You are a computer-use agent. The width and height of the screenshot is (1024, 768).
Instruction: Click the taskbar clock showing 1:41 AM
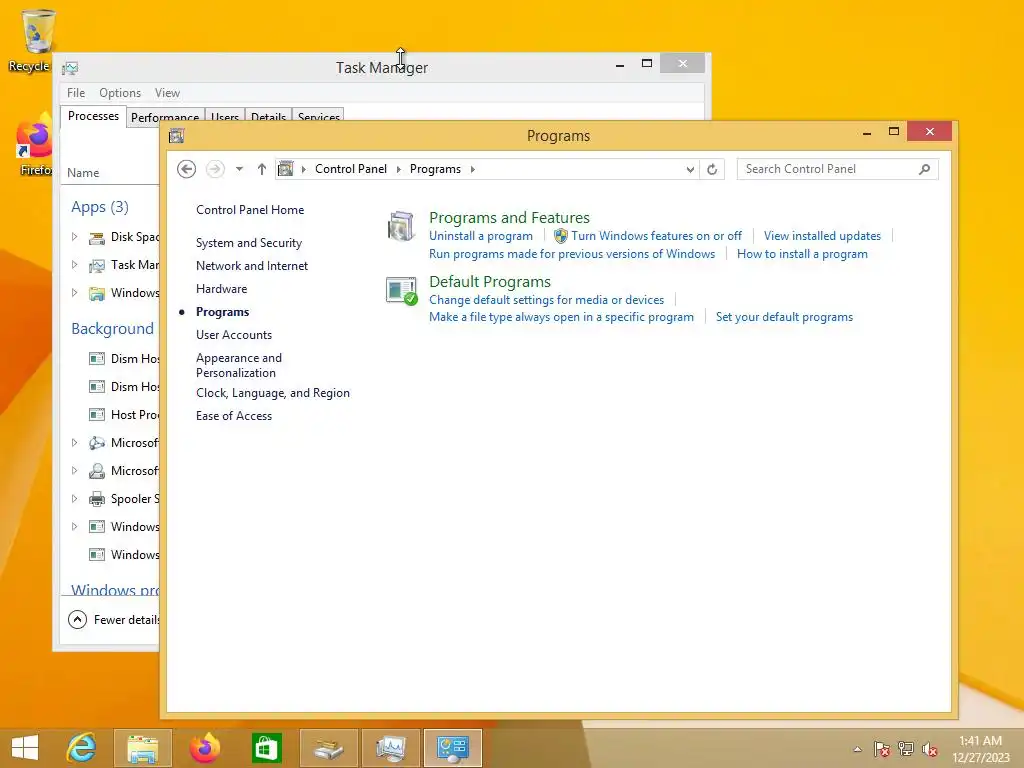980,749
